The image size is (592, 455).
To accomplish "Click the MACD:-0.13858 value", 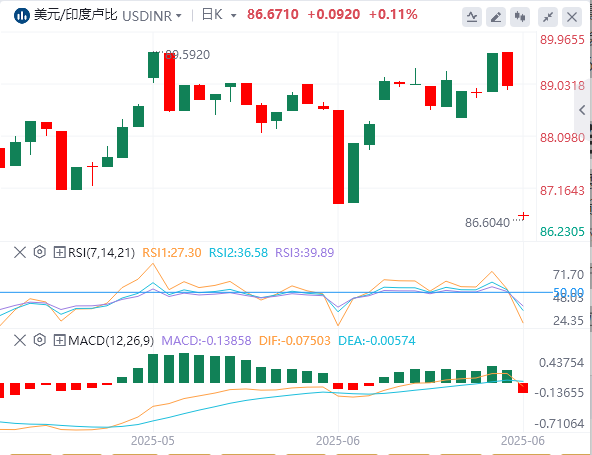I will point(207,341).
